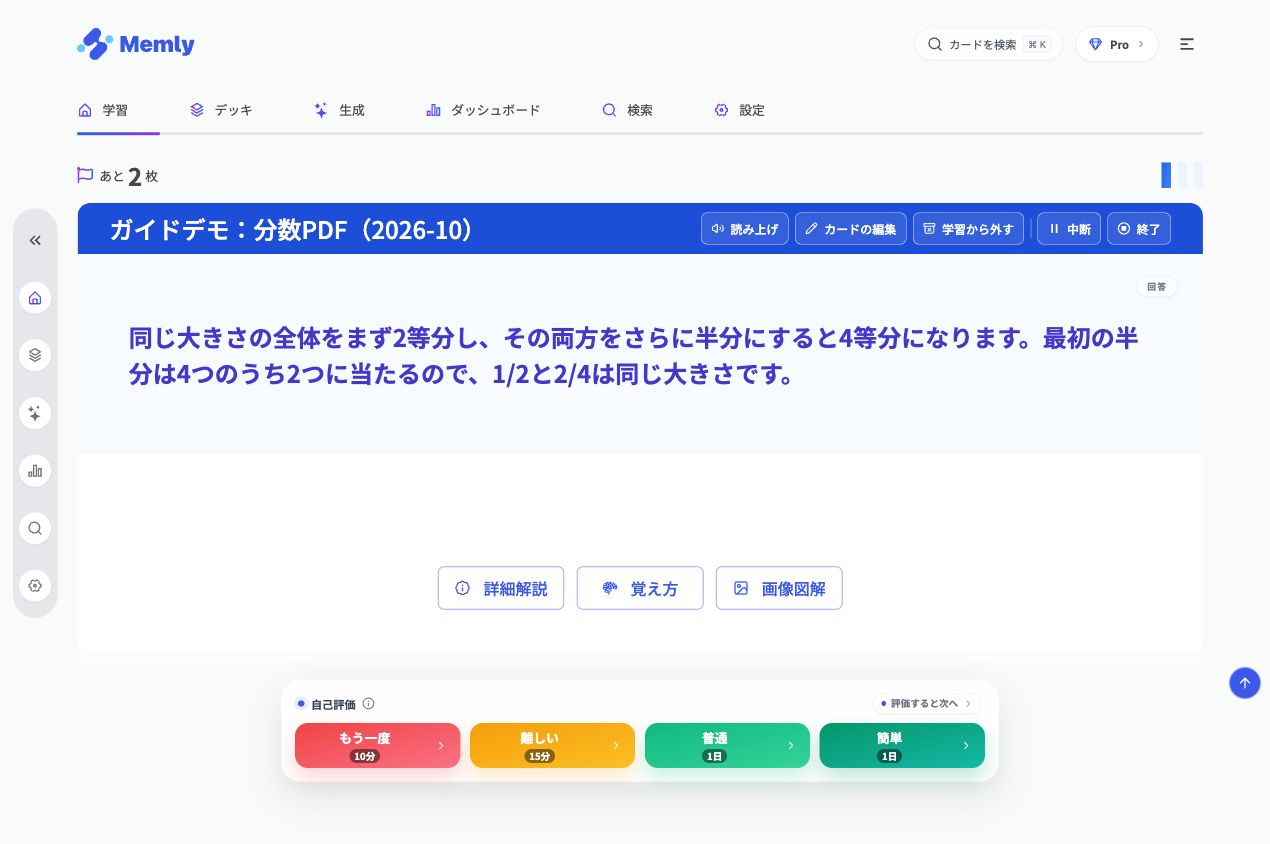Click the home icon in left sidebar
The height and width of the screenshot is (844, 1270).
click(x=35, y=298)
